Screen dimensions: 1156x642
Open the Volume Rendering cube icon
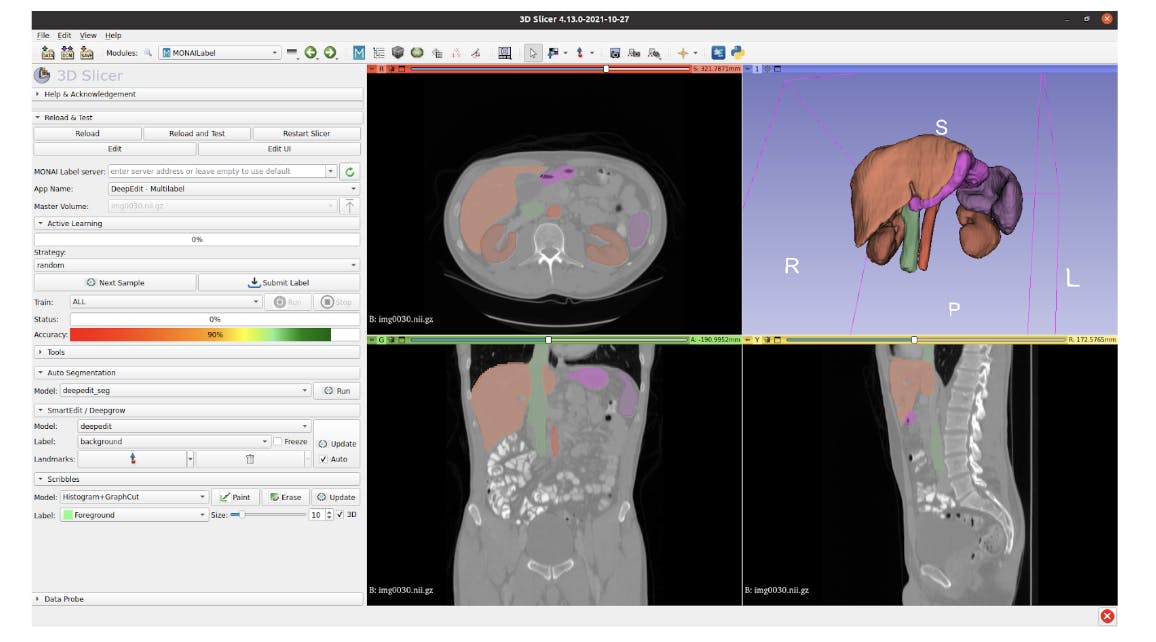tap(398, 52)
